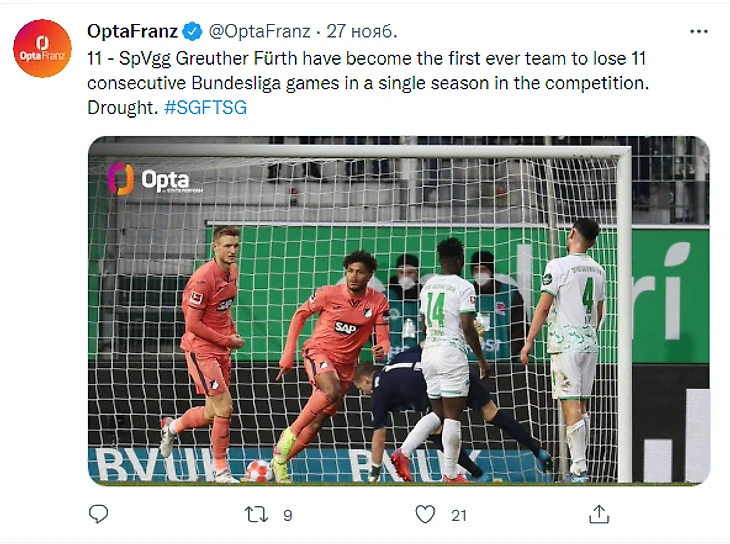Image resolution: width=730 pixels, height=544 pixels.
Task: Click the share upload icon
Action: [599, 514]
